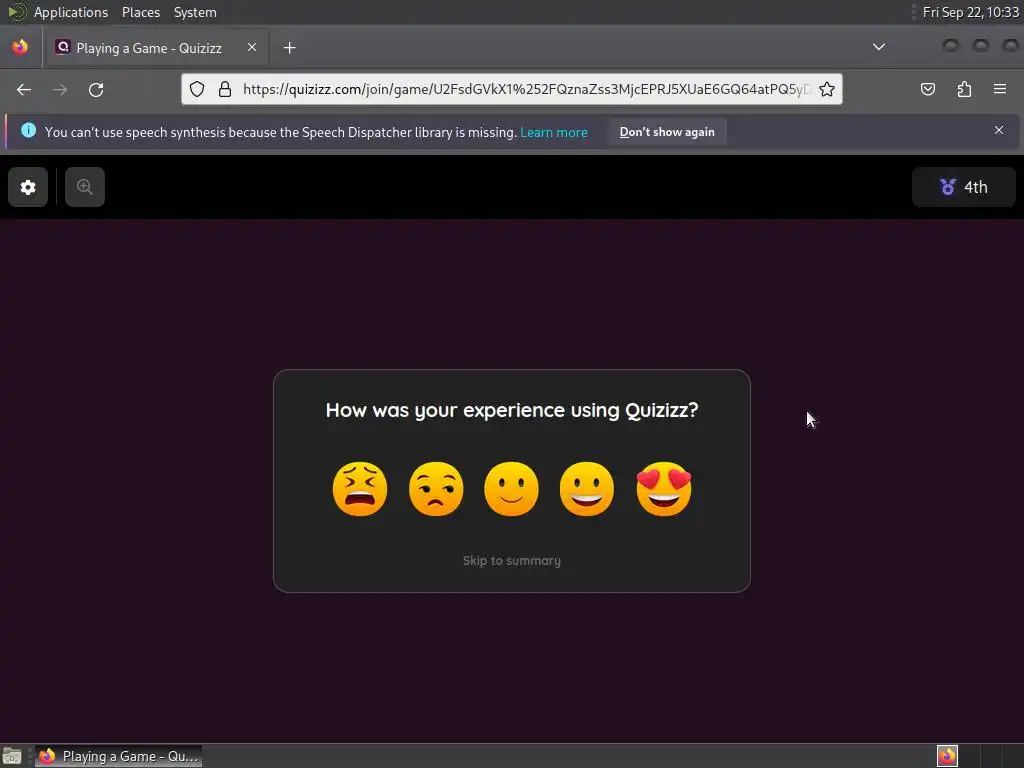
Task: Open Save to Pocket icon
Action: (928, 89)
